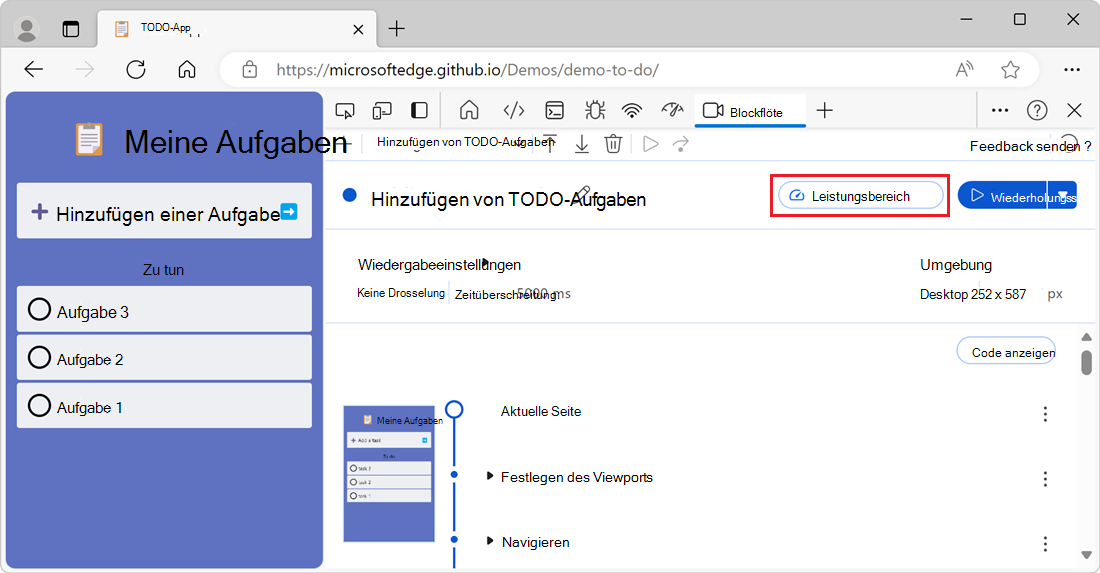Open the Performance tool tab
Viewport: 1100px width, 573px height.
tap(672, 110)
